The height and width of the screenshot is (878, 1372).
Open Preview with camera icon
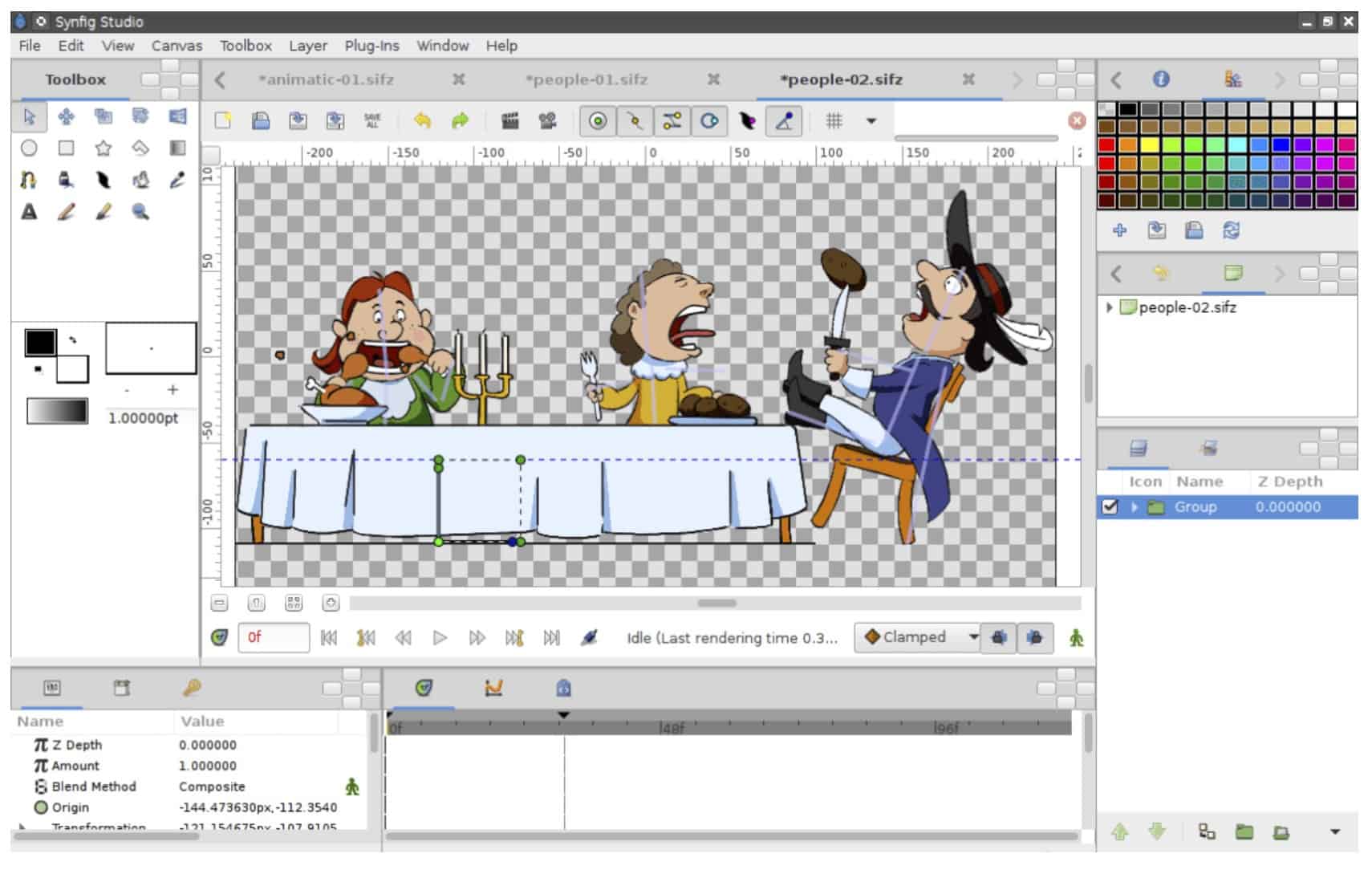[547, 121]
